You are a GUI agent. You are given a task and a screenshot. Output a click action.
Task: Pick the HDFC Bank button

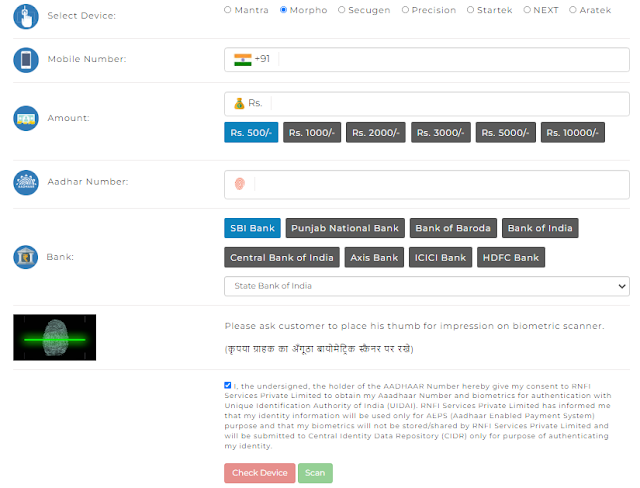511,257
